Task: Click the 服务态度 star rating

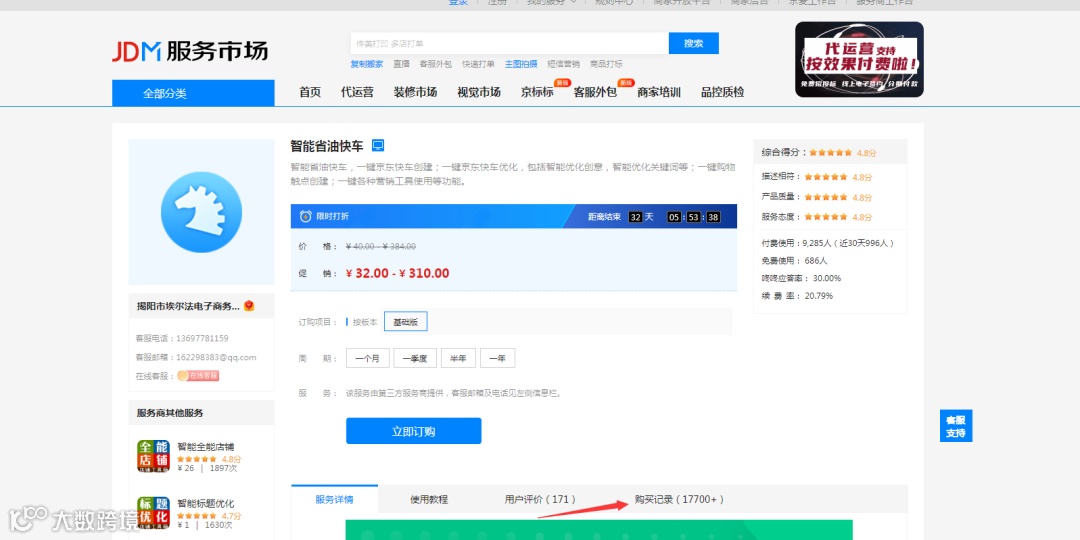Action: point(826,217)
